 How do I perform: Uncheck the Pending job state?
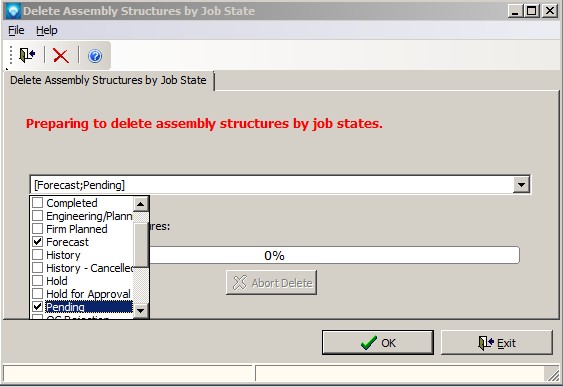point(38,307)
